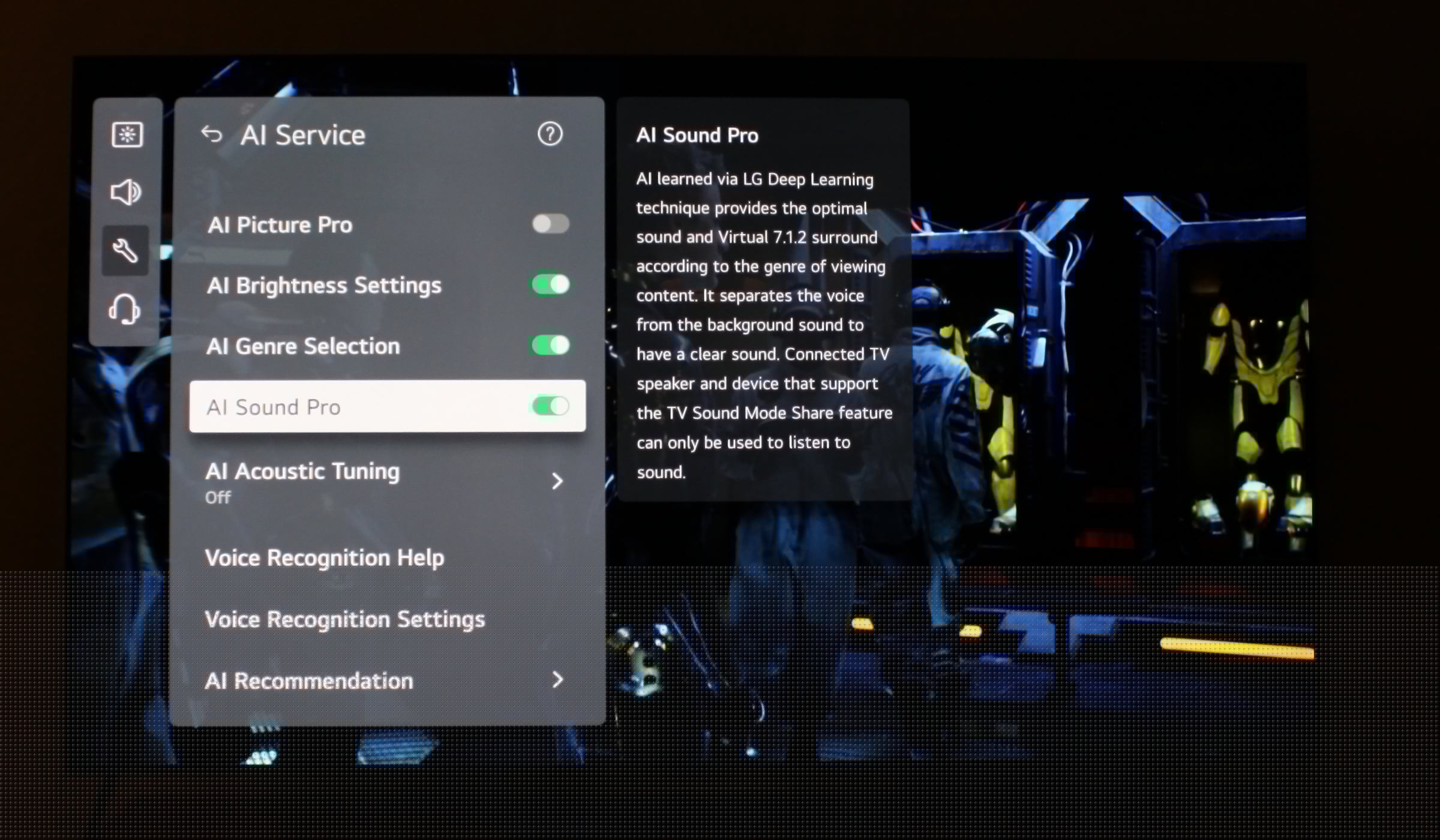Click the AI Service menu title
The height and width of the screenshot is (840, 1440).
click(x=303, y=135)
